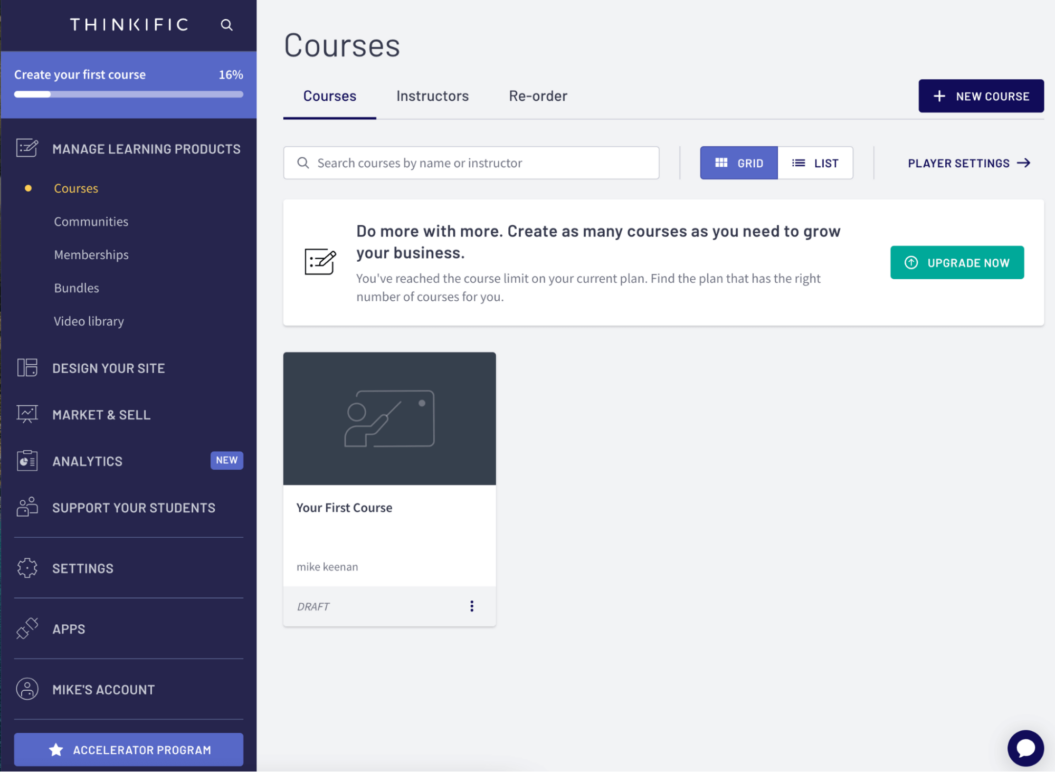Viewport: 1055px width, 772px height.
Task: Click the Support Your Students icon
Action: click(x=27, y=507)
